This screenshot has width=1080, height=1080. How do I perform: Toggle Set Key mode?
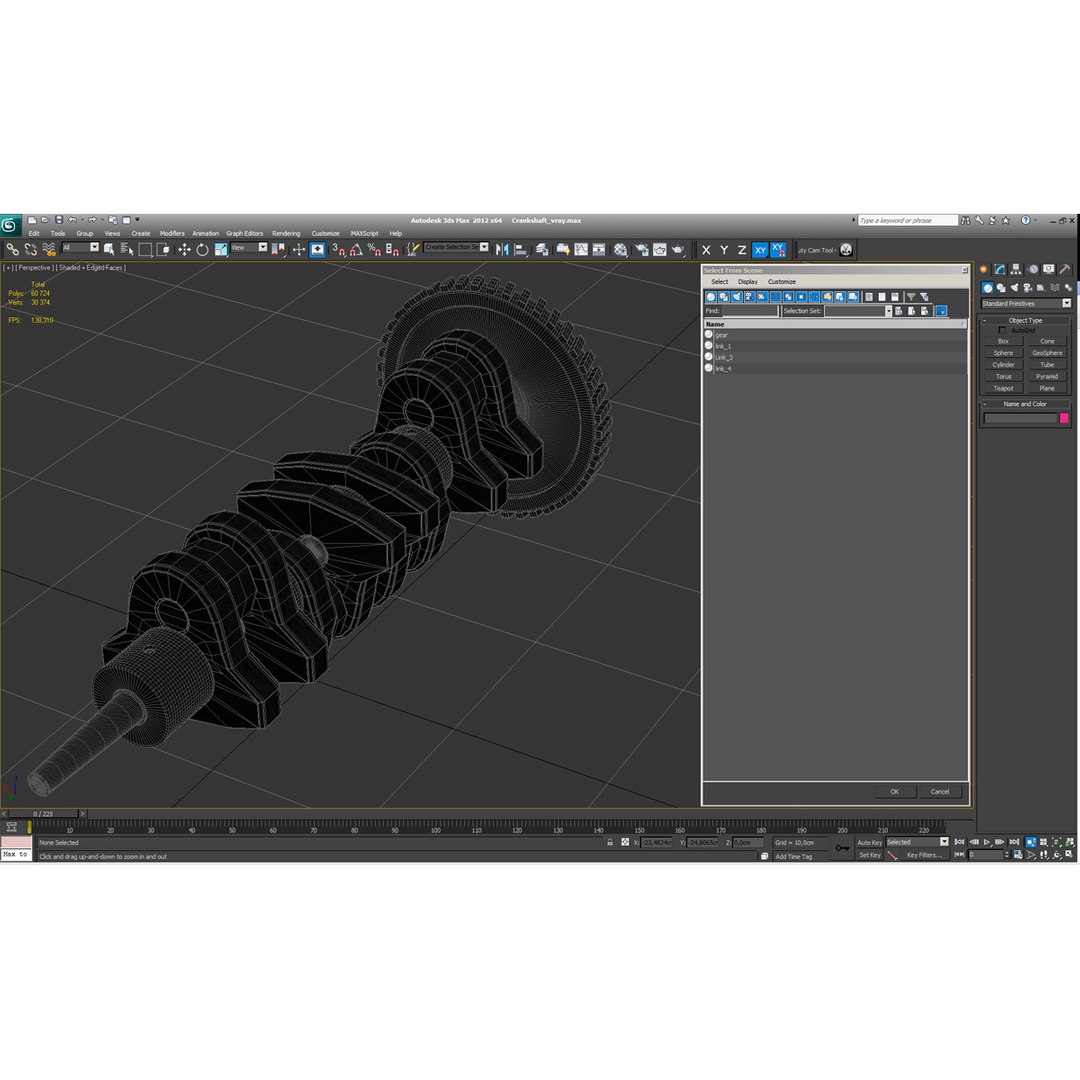[869, 855]
